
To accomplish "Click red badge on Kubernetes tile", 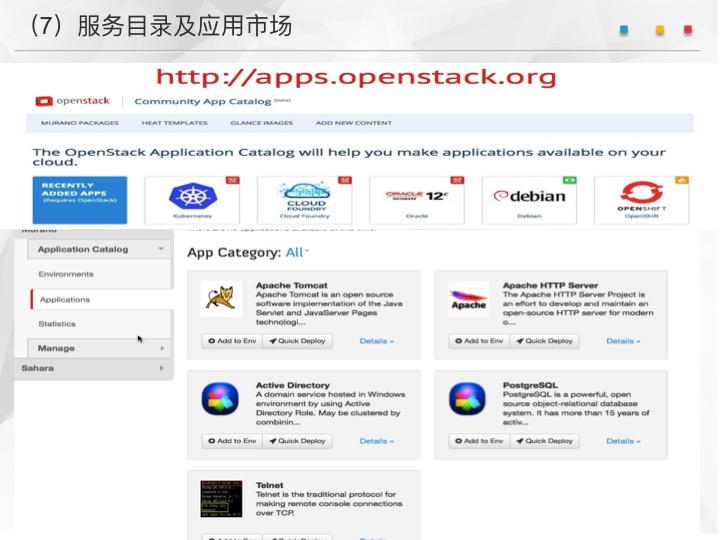I will [233, 180].
